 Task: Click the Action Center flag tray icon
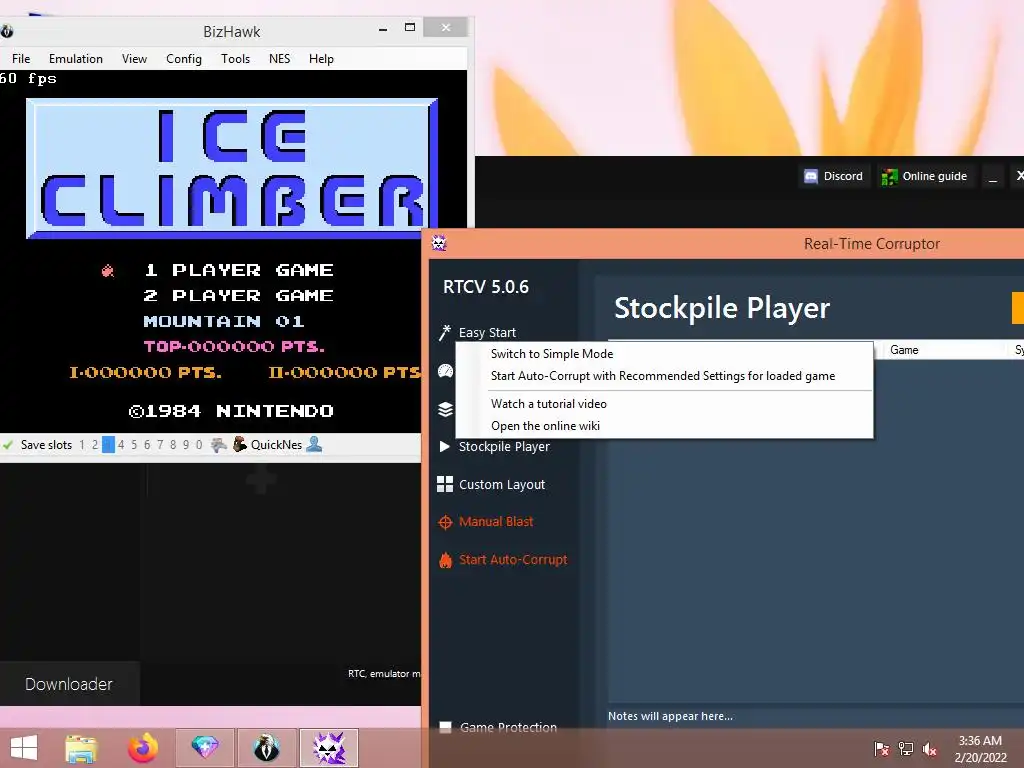click(882, 748)
